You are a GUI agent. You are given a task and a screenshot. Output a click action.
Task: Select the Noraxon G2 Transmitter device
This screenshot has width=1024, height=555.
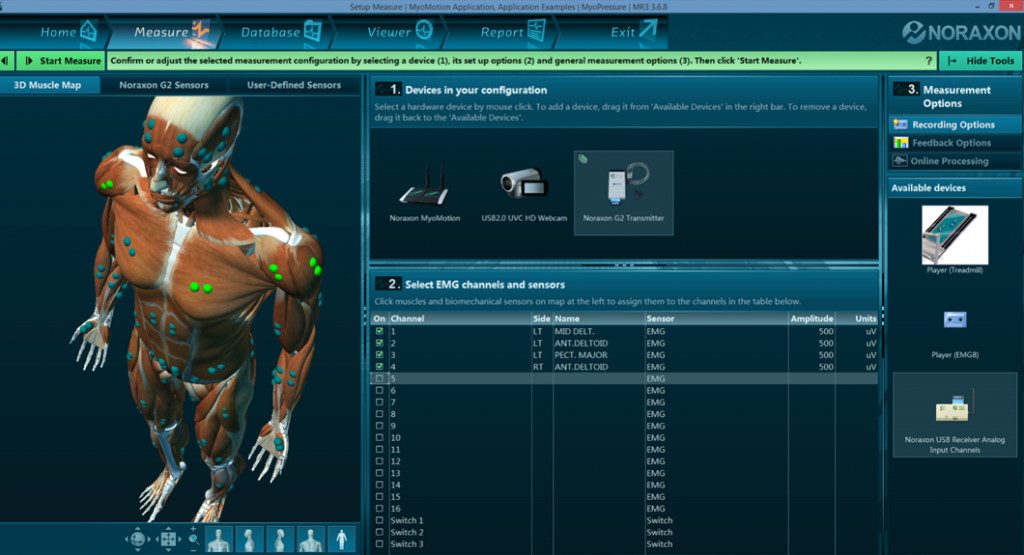pyautogui.click(x=624, y=193)
